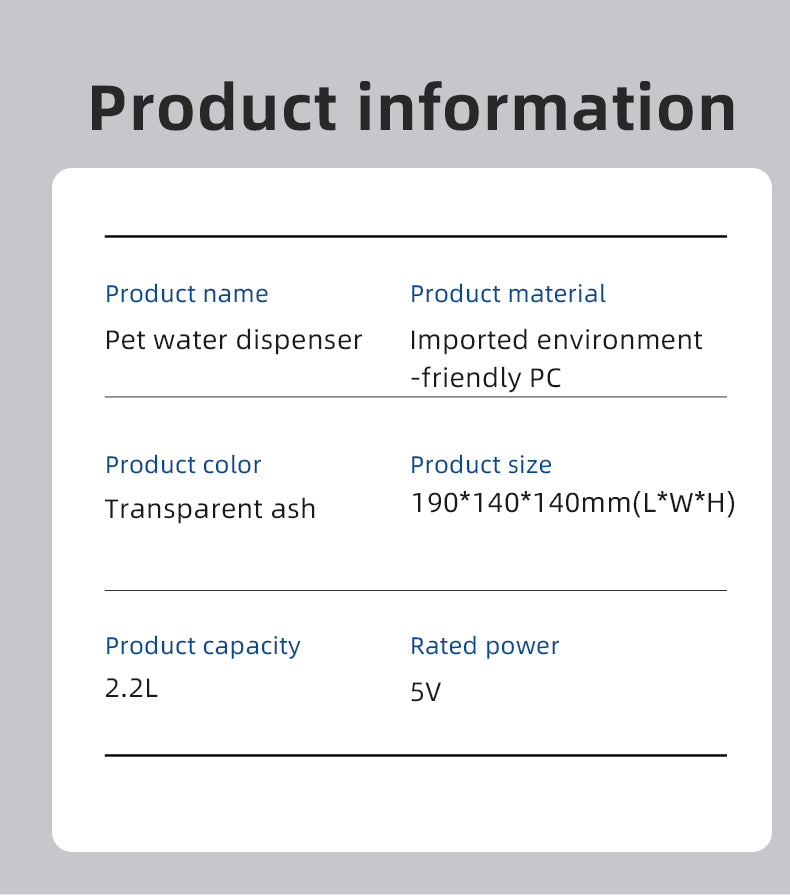The width and height of the screenshot is (790, 896).
Task: Click the "(L*W*H)" suffix text
Action: click(685, 503)
